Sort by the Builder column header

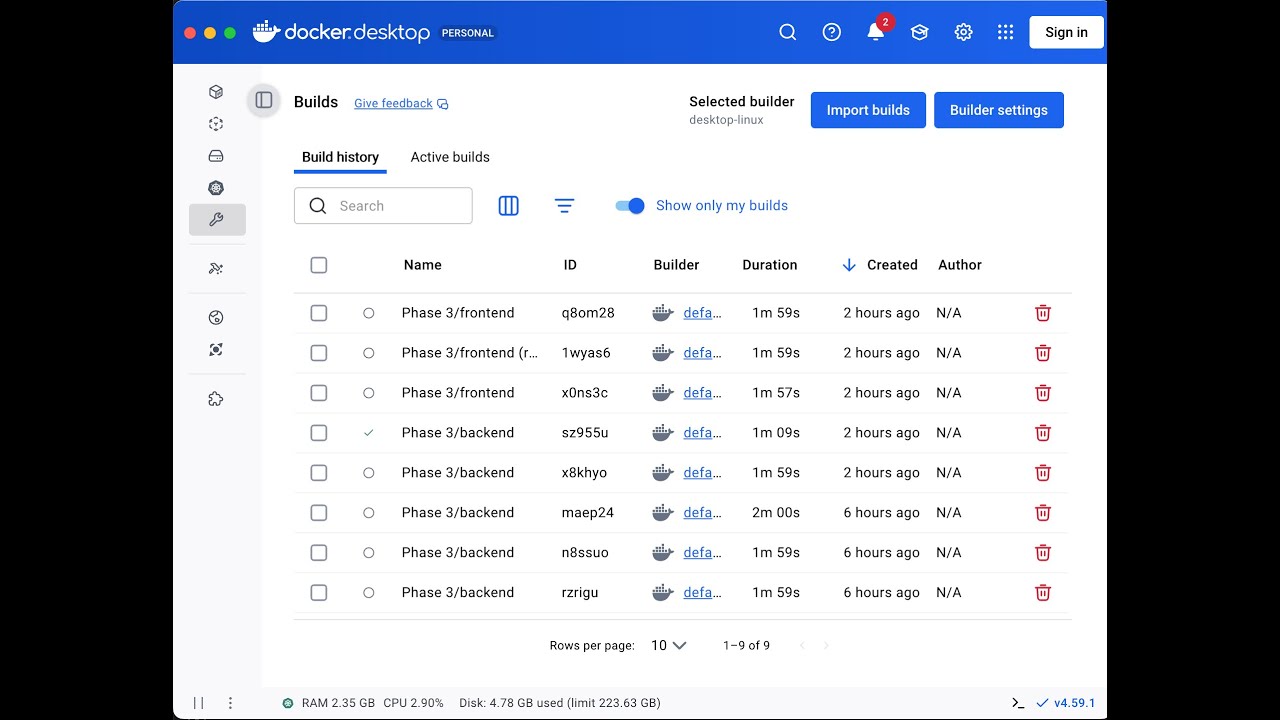point(677,265)
